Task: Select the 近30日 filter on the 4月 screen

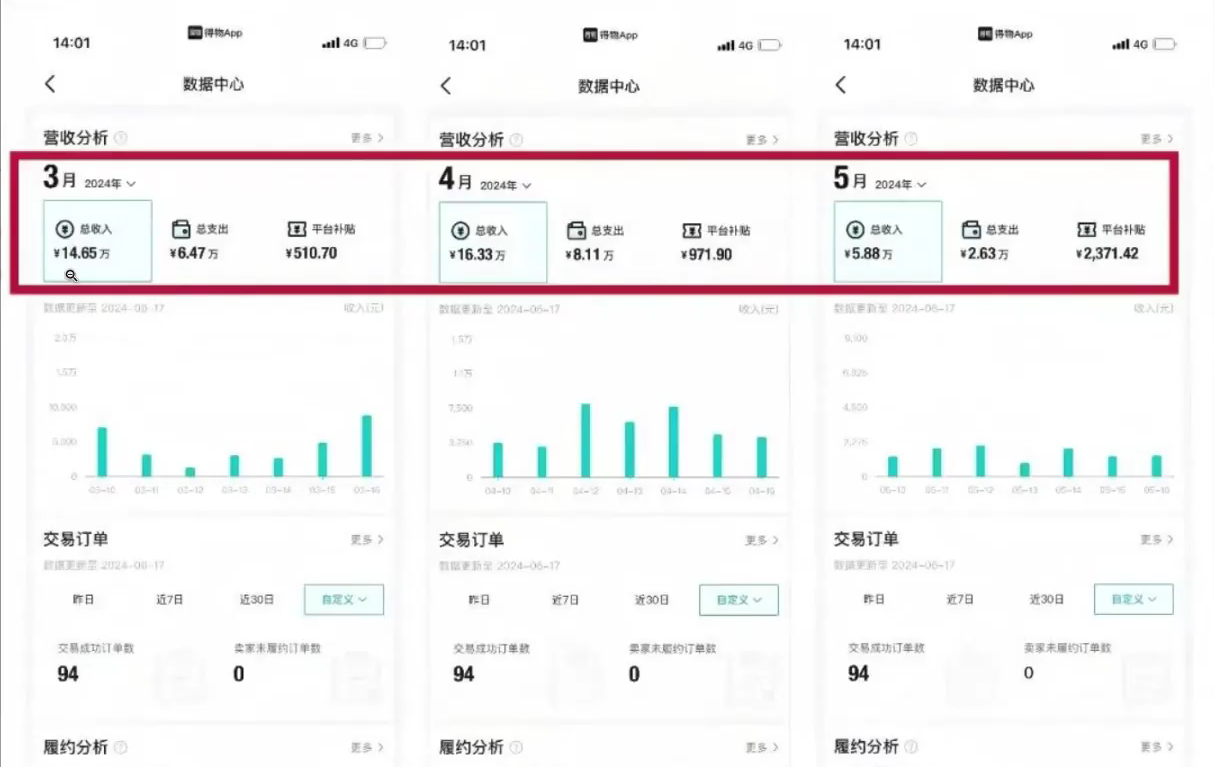Action: pyautogui.click(x=652, y=600)
